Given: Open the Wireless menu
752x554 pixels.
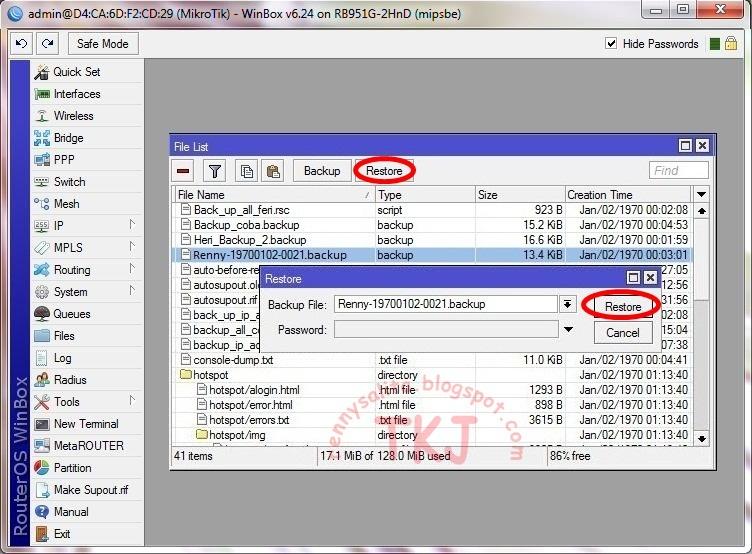Looking at the screenshot, I should point(73,116).
